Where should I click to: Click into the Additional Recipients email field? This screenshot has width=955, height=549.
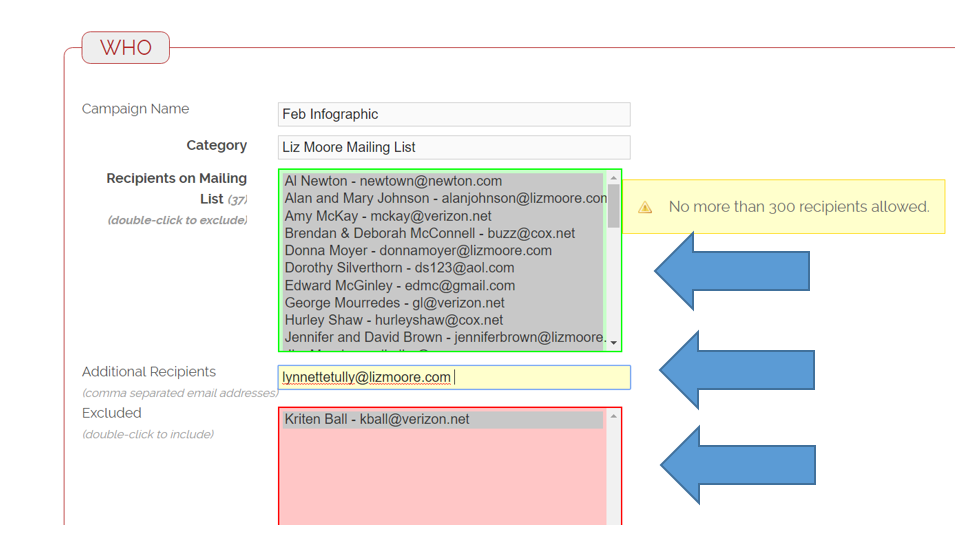(454, 377)
